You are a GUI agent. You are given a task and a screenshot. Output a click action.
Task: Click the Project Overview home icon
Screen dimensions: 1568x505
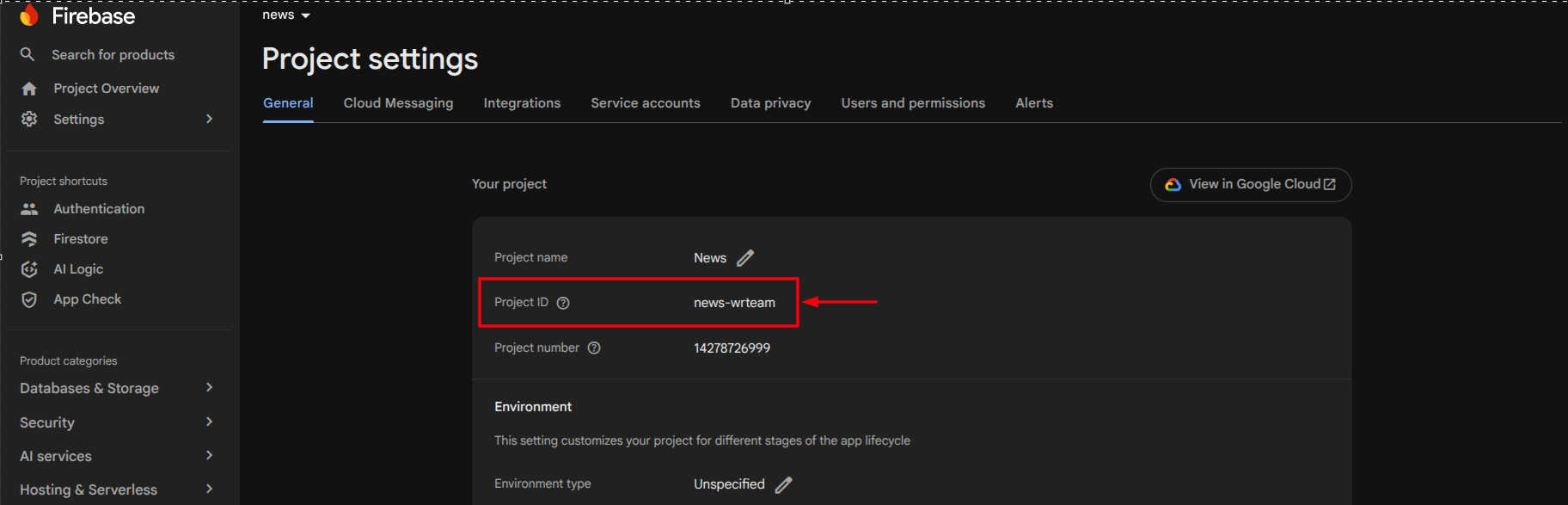[29, 89]
